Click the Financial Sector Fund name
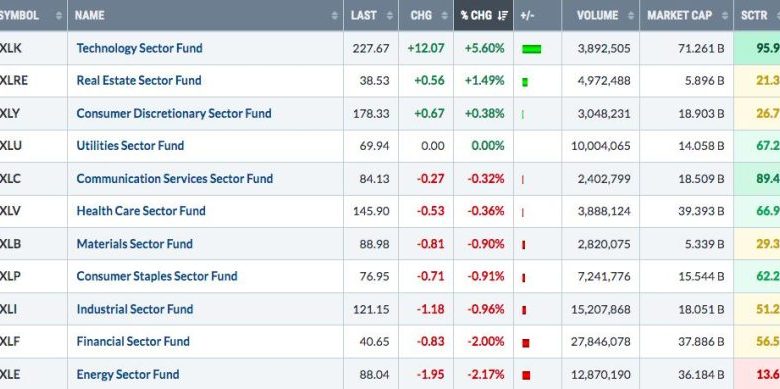 click(x=133, y=342)
